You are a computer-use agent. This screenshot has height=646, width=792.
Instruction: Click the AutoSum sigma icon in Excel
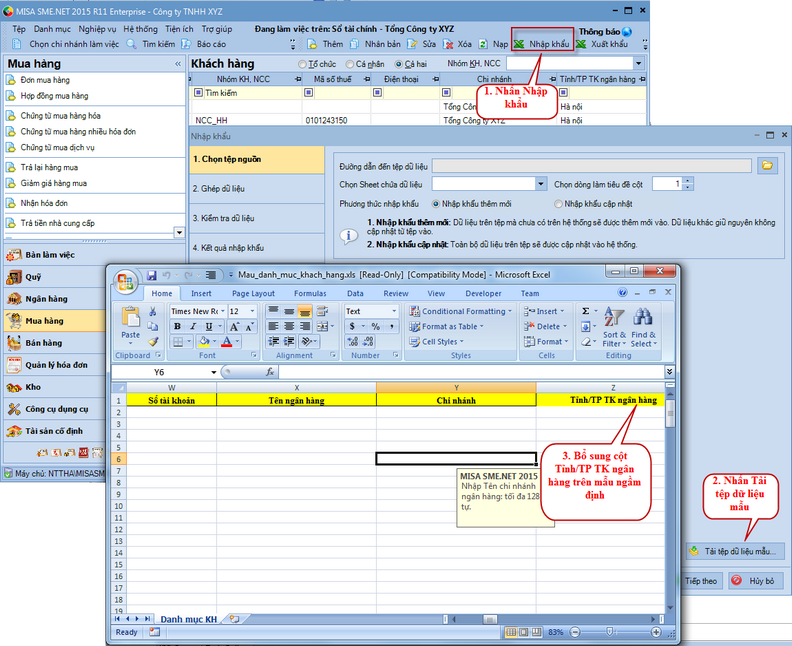pos(585,311)
